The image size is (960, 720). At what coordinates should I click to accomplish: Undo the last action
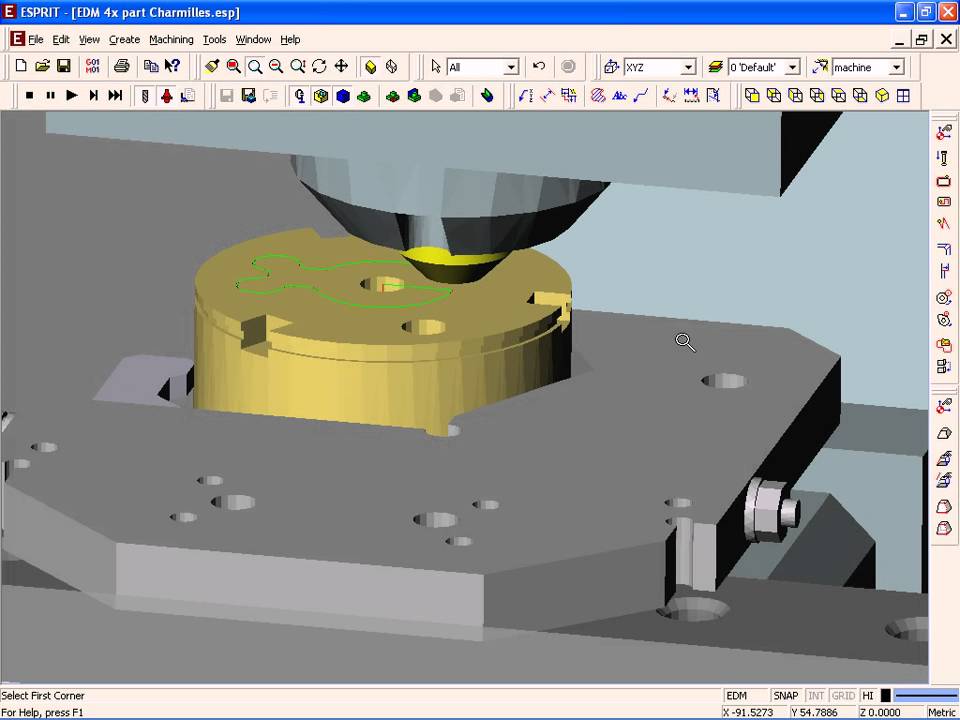coord(539,66)
